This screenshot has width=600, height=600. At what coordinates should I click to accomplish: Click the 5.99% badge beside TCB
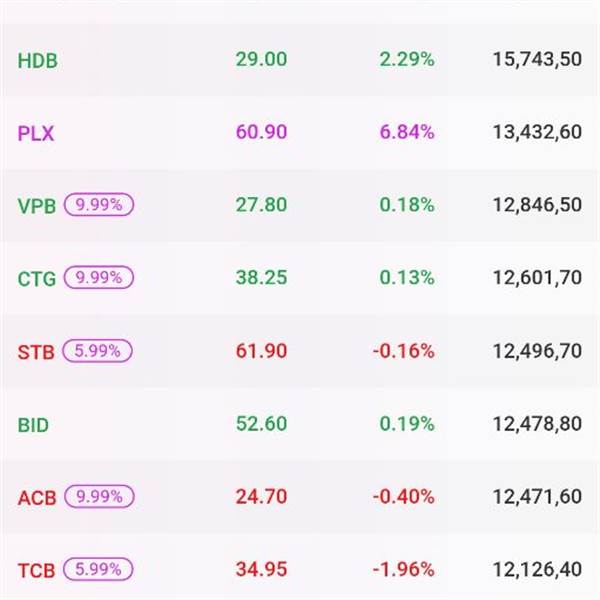97,570
